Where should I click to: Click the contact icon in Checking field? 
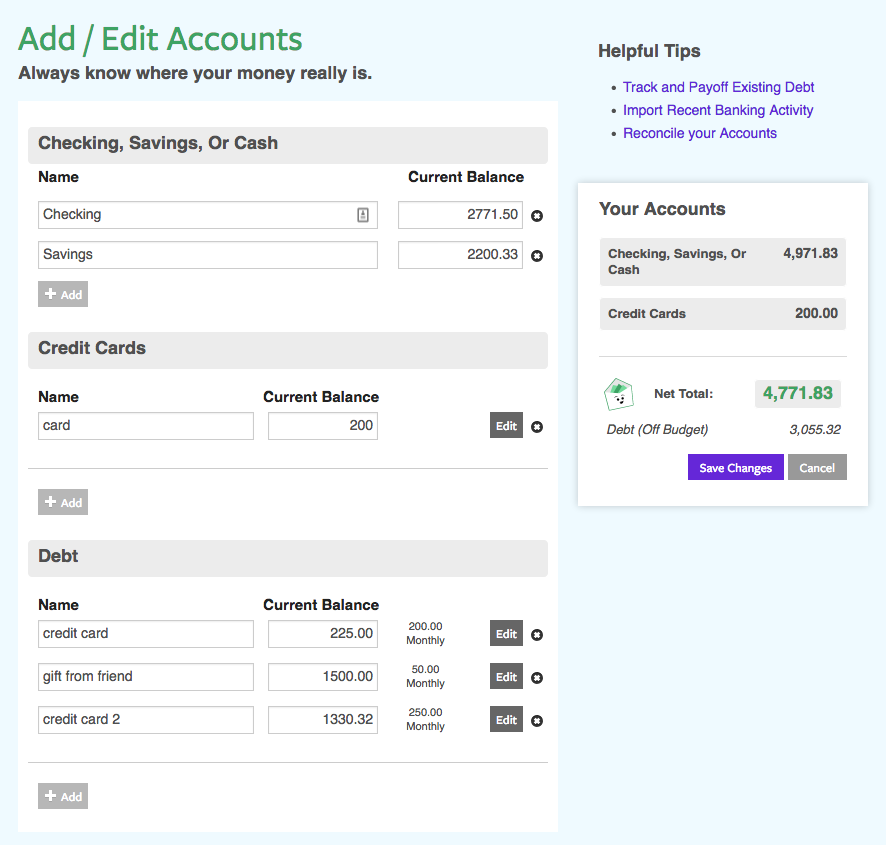(x=363, y=215)
